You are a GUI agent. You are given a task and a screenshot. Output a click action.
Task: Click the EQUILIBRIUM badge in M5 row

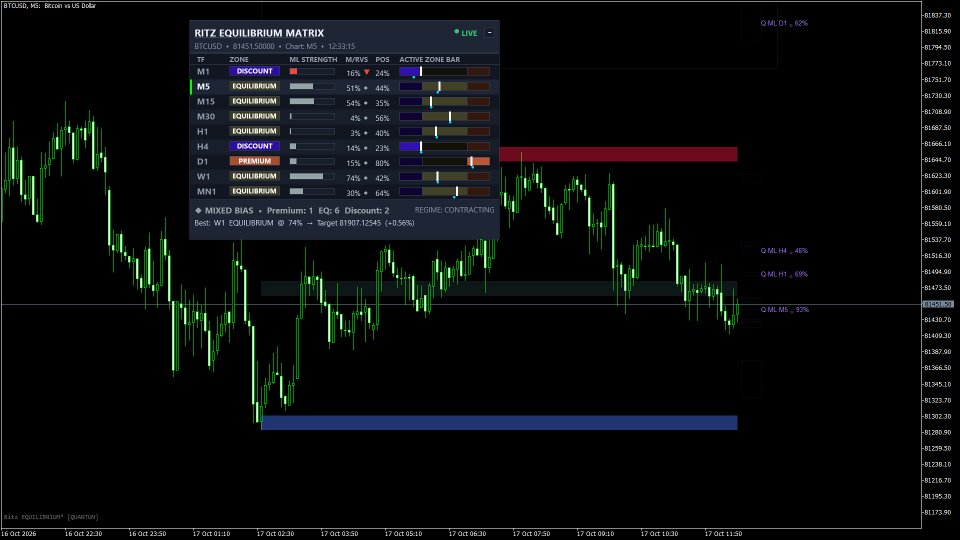[x=255, y=86]
